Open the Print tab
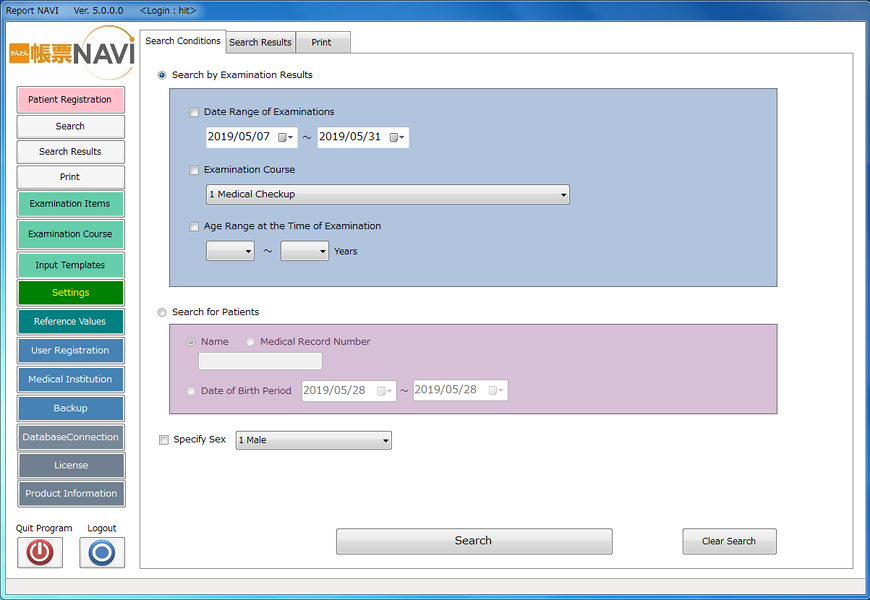 322,43
